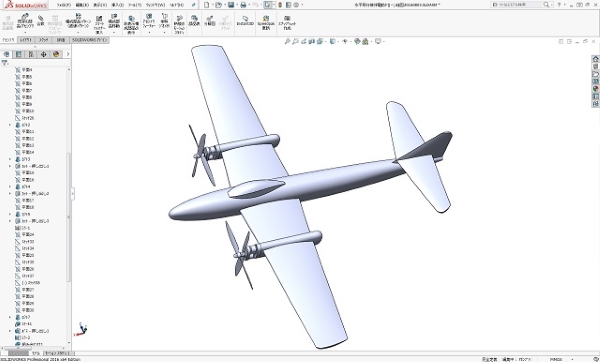Image resolution: width=600 pixels, height=362 pixels.
Task: Click the Zoom to Fit magnifier icon
Action: [287, 41]
